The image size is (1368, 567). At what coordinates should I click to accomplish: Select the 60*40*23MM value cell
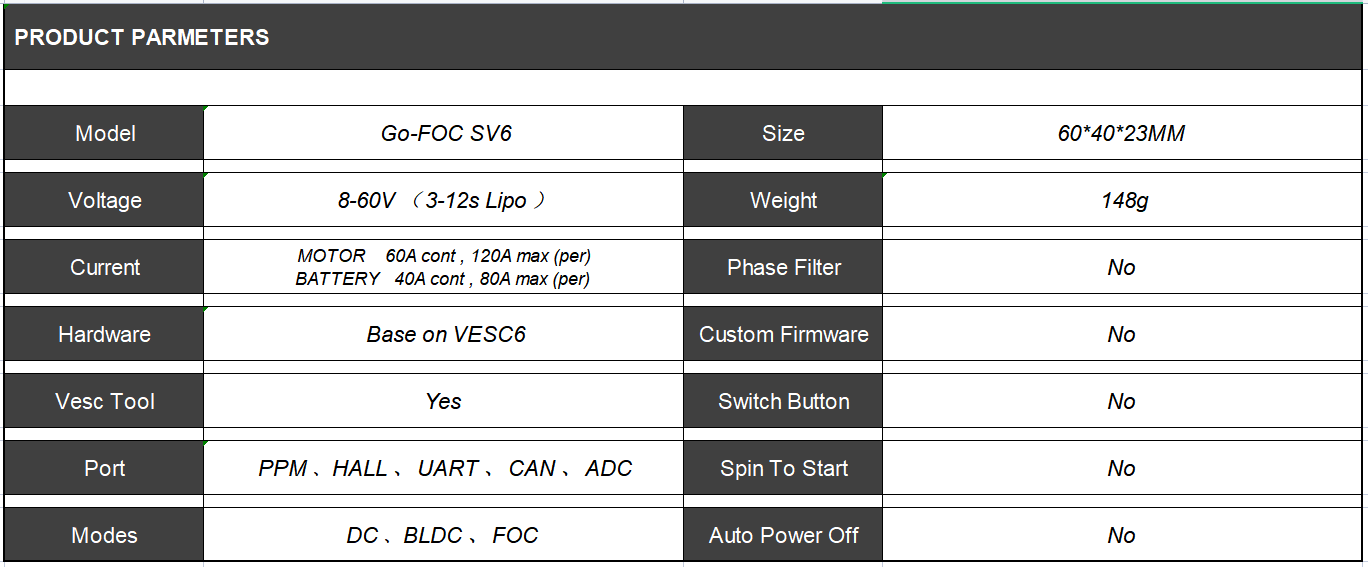(1121, 134)
